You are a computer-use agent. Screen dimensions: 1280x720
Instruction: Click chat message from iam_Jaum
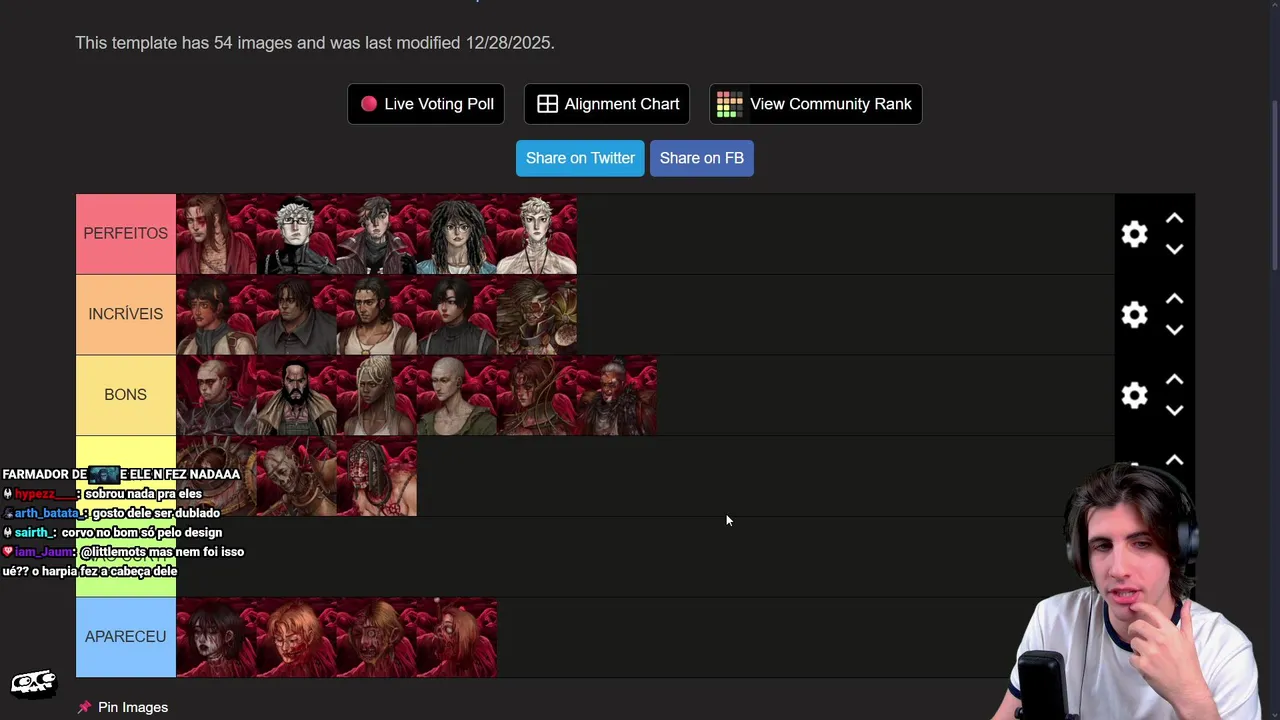point(123,561)
